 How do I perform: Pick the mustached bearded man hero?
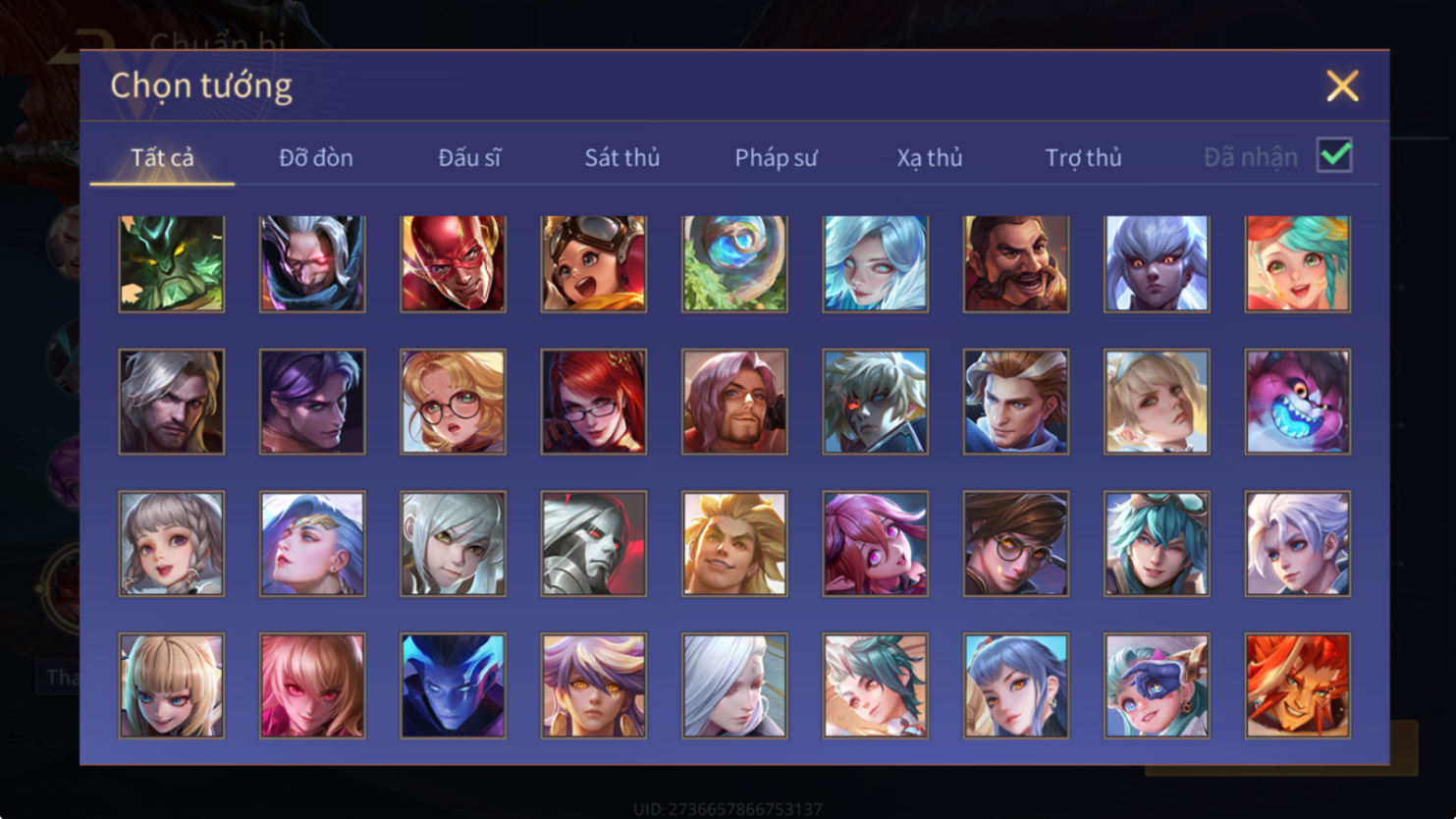coord(1016,264)
